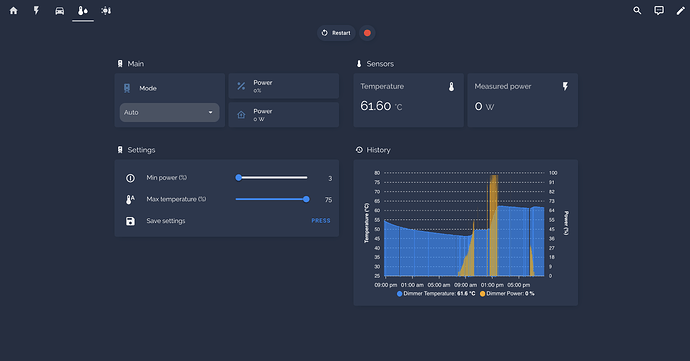Select the thermometer water heater tab

pyautogui.click(x=83, y=11)
